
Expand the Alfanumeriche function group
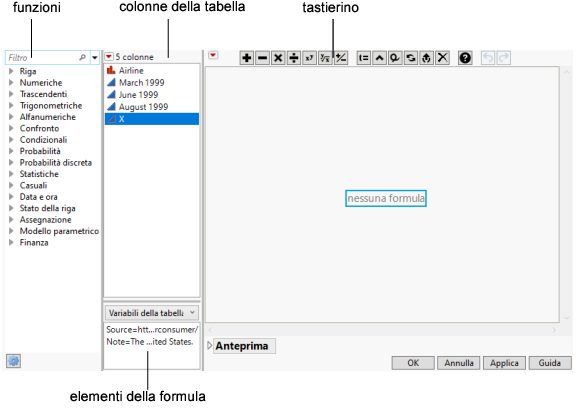tap(11, 117)
